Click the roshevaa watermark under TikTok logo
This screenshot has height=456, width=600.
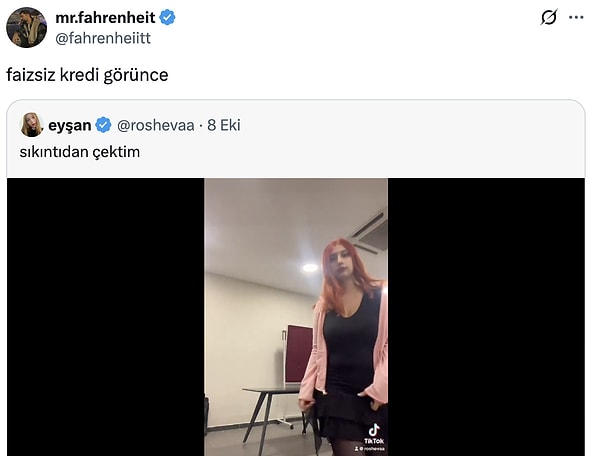(x=372, y=450)
